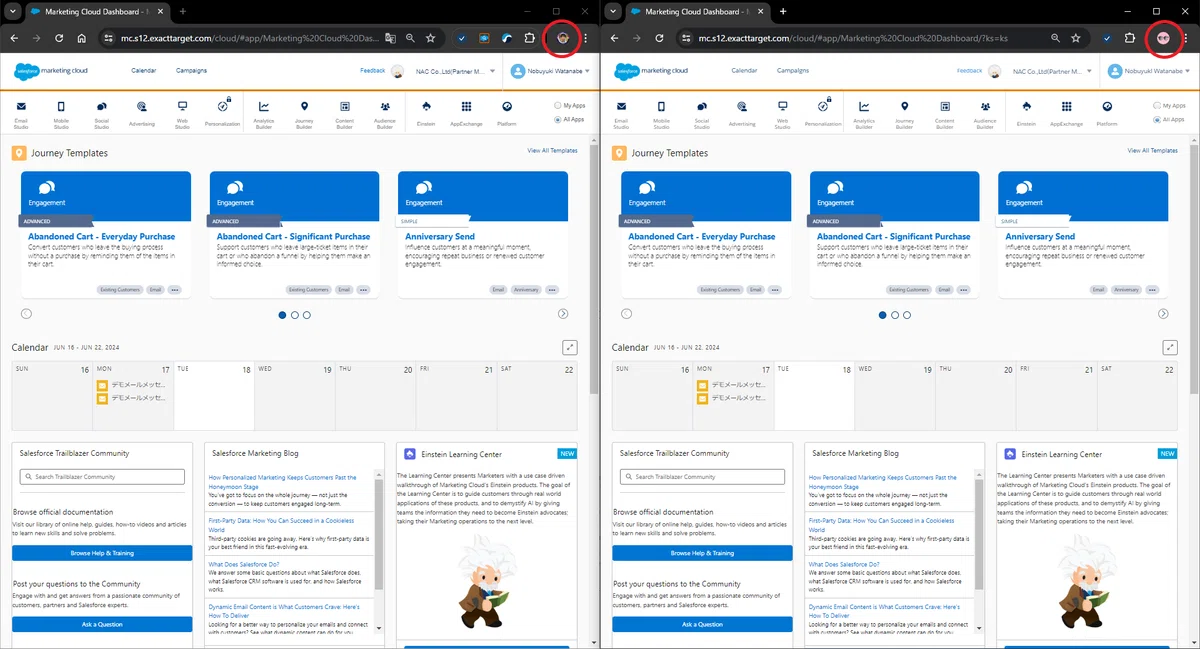Open the Calendar menu in left window
The width and height of the screenshot is (1200, 649).
point(144,71)
